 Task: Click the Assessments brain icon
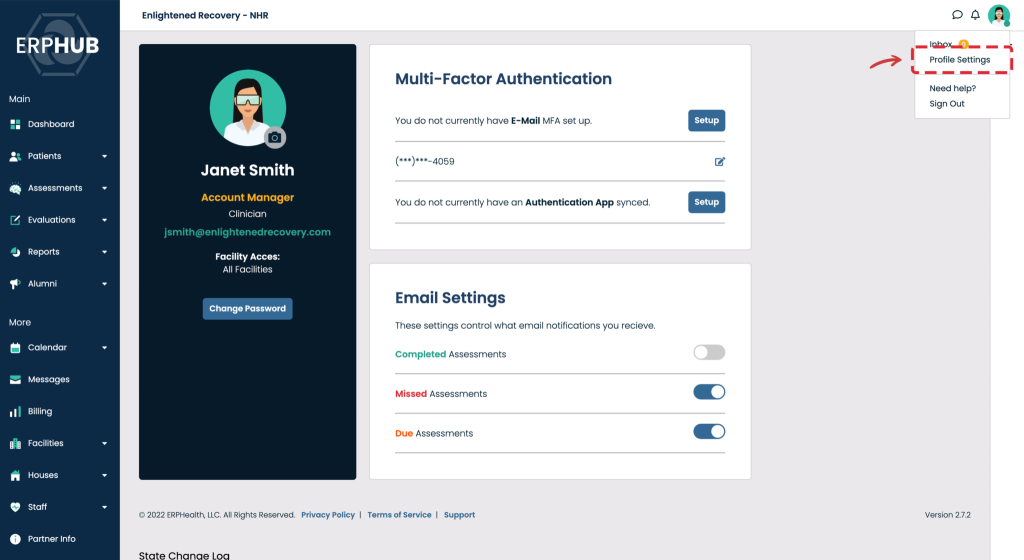15,188
